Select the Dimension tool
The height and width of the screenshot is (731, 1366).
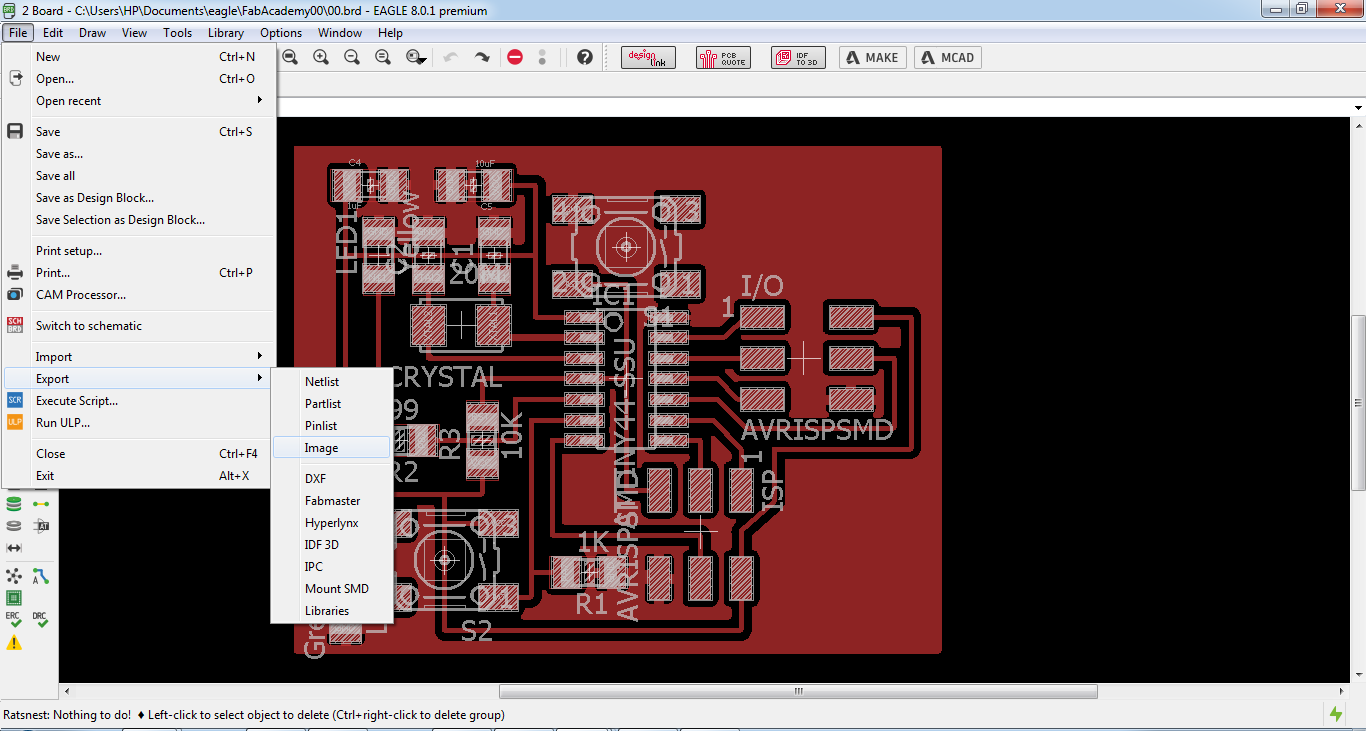(14, 548)
